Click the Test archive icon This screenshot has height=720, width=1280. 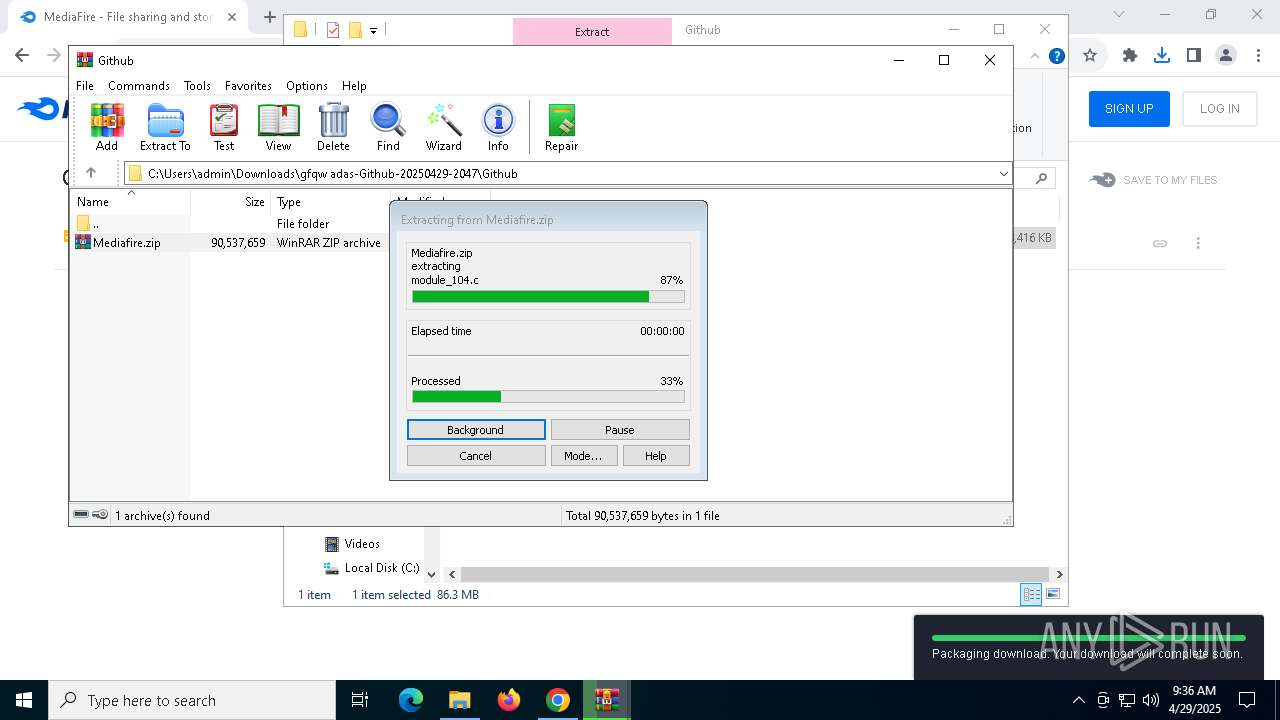[224, 127]
